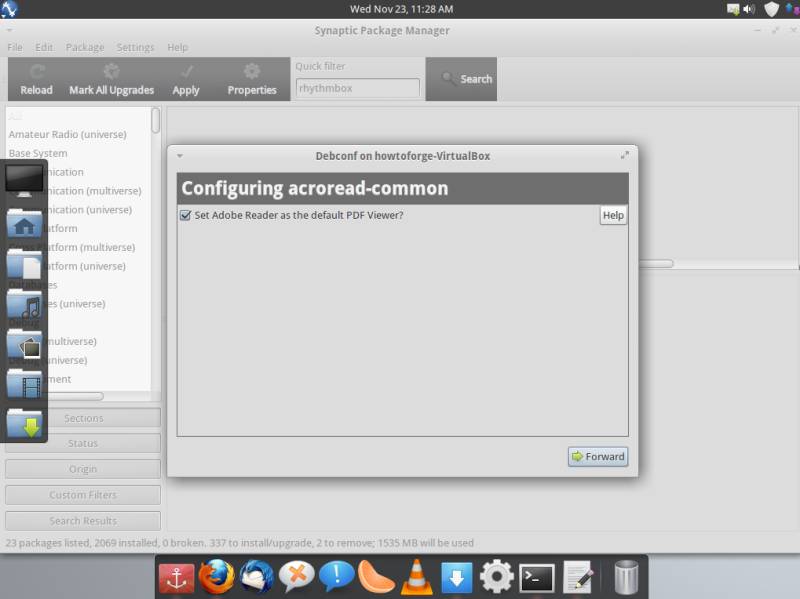Viewport: 800px width, 599px height.
Task: Launch VLC media player from the dock
Action: coord(417,577)
